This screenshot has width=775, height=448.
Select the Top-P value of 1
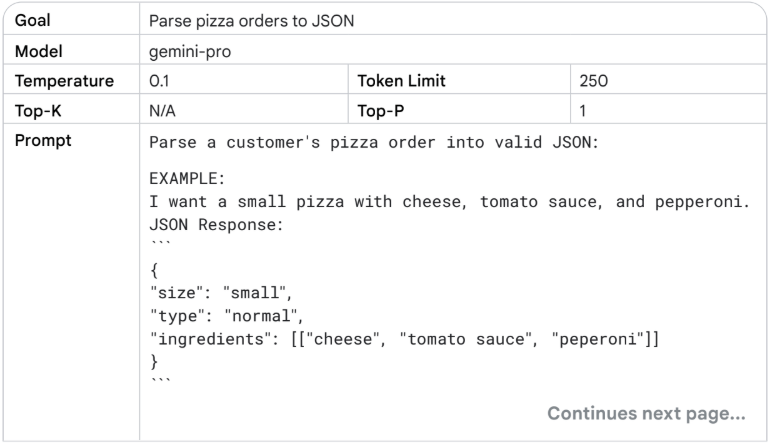[583, 110]
